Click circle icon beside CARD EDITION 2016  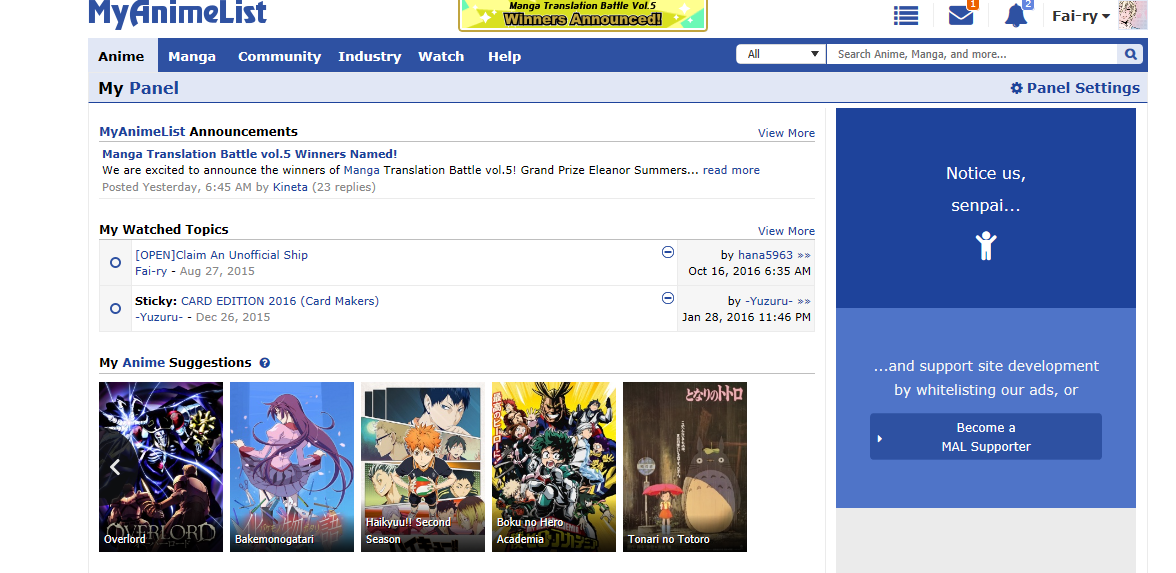click(116, 308)
